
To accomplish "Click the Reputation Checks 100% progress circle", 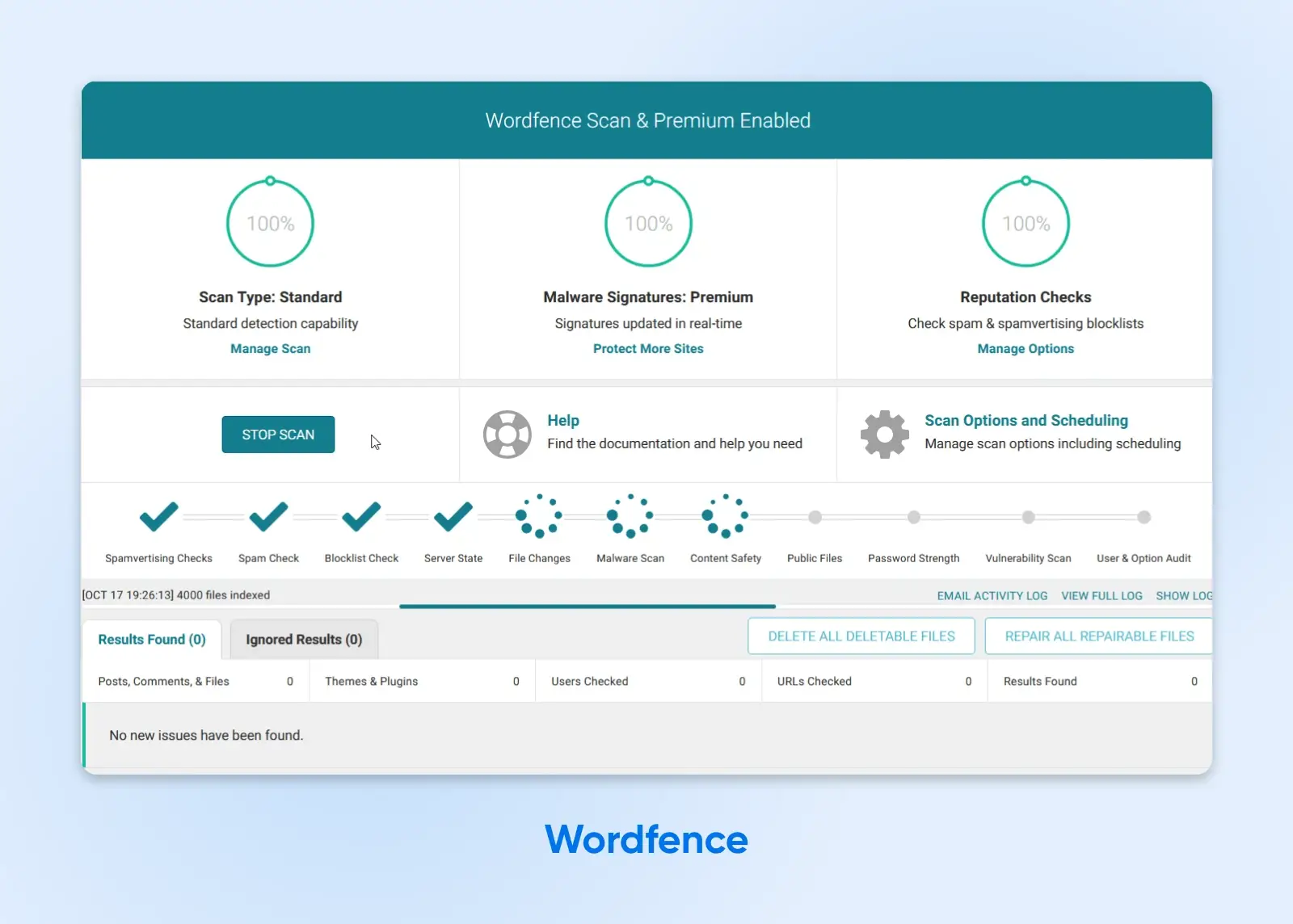I will pos(1026,222).
